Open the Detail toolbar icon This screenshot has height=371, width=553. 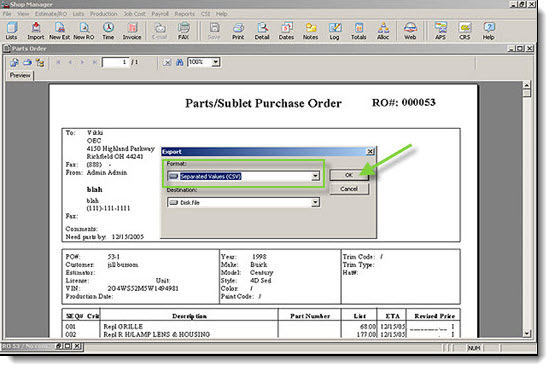click(262, 31)
